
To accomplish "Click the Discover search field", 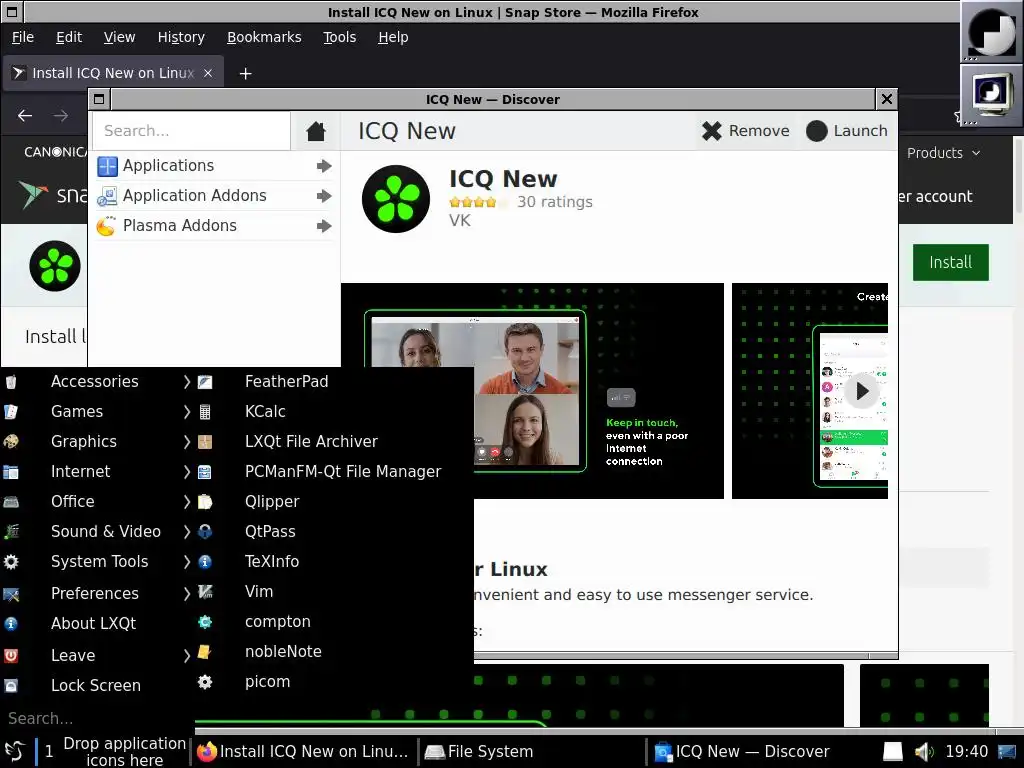I will pos(191,131).
